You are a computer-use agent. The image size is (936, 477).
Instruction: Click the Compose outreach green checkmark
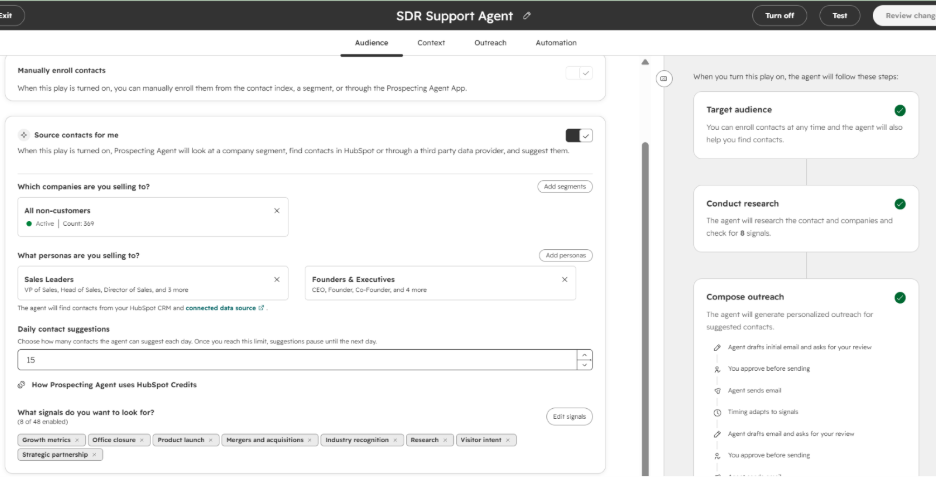point(900,297)
